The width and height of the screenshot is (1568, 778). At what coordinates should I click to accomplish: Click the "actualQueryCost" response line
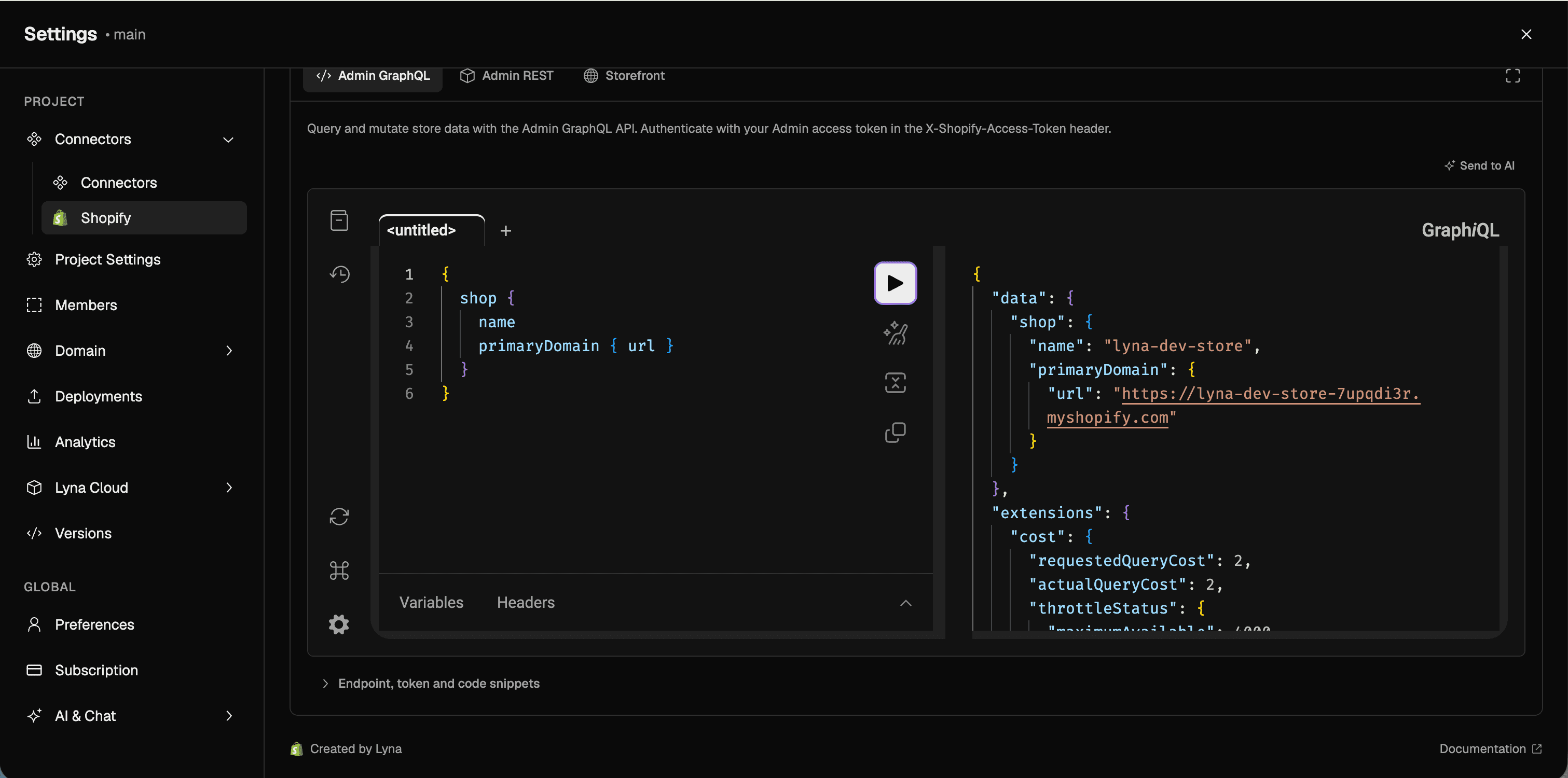[x=1125, y=584]
